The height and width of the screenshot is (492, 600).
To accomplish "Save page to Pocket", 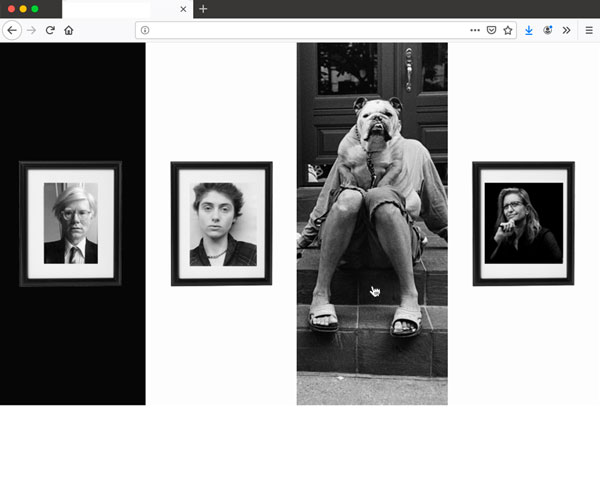I will point(491,30).
